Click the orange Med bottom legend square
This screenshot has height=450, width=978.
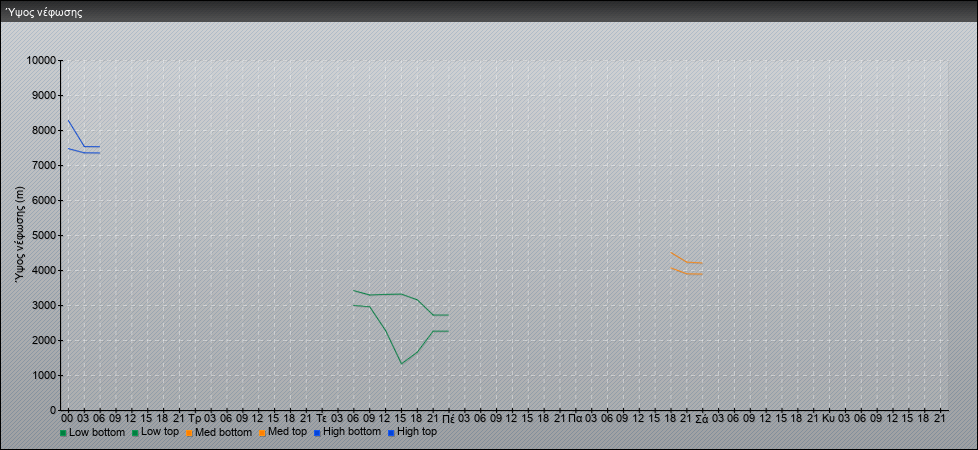tap(189, 433)
